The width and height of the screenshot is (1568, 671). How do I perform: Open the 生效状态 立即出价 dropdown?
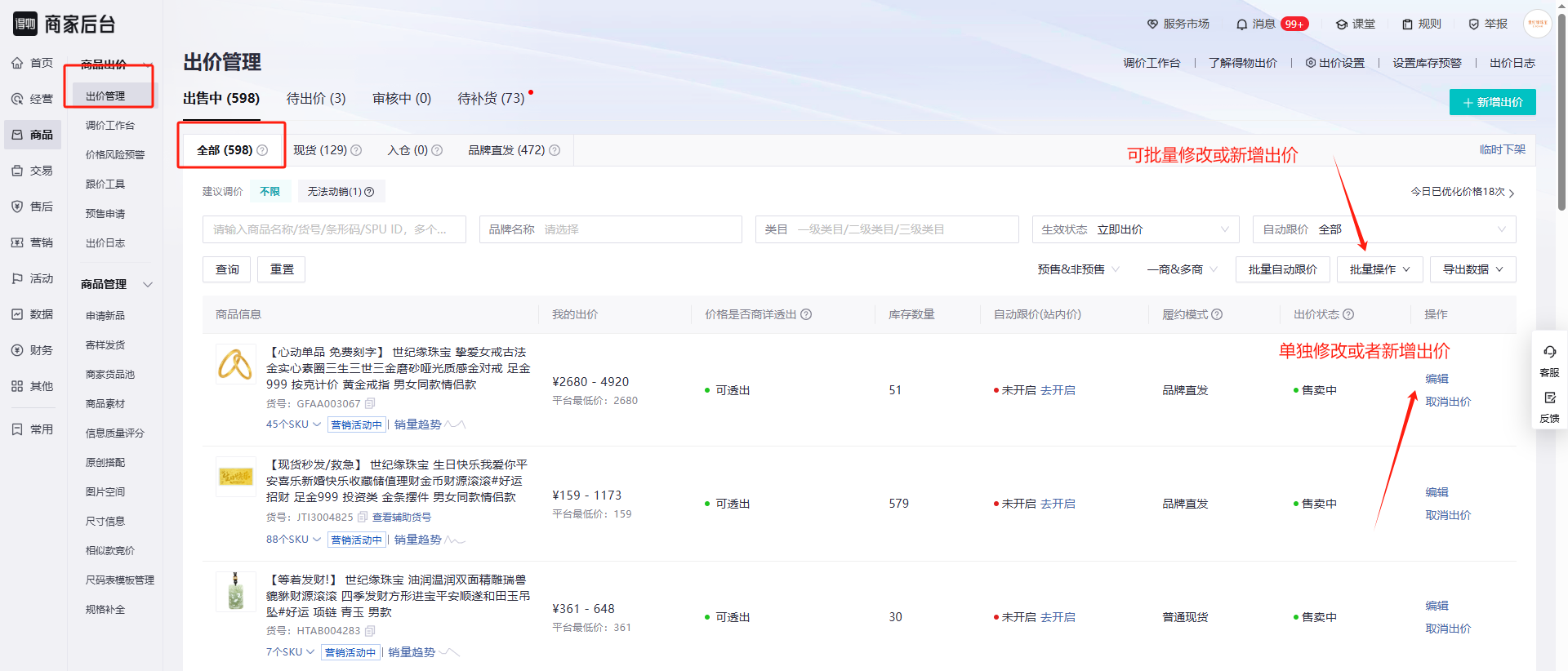1135,229
